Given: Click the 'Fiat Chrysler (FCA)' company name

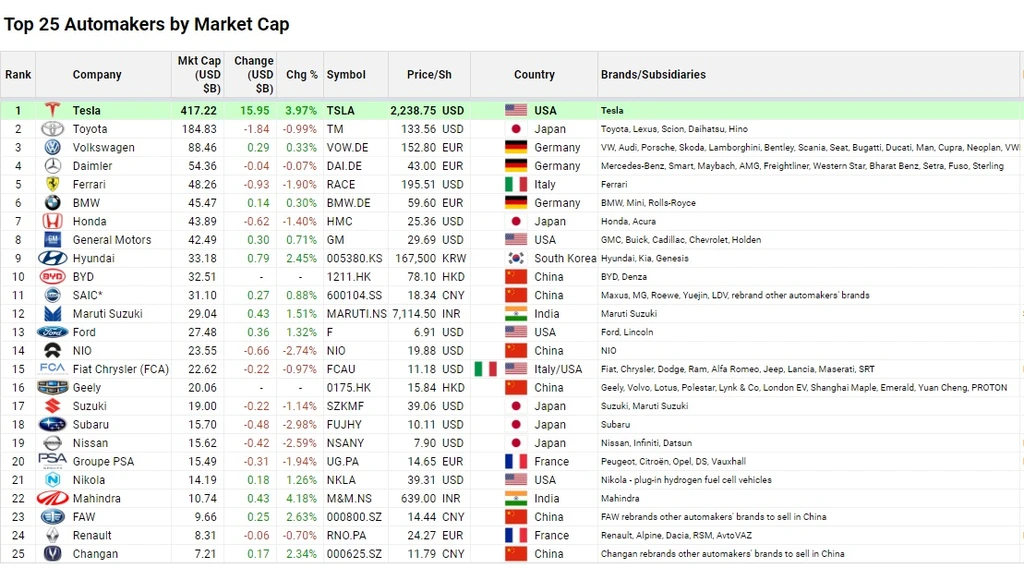Looking at the screenshot, I should pyautogui.click(x=121, y=369).
